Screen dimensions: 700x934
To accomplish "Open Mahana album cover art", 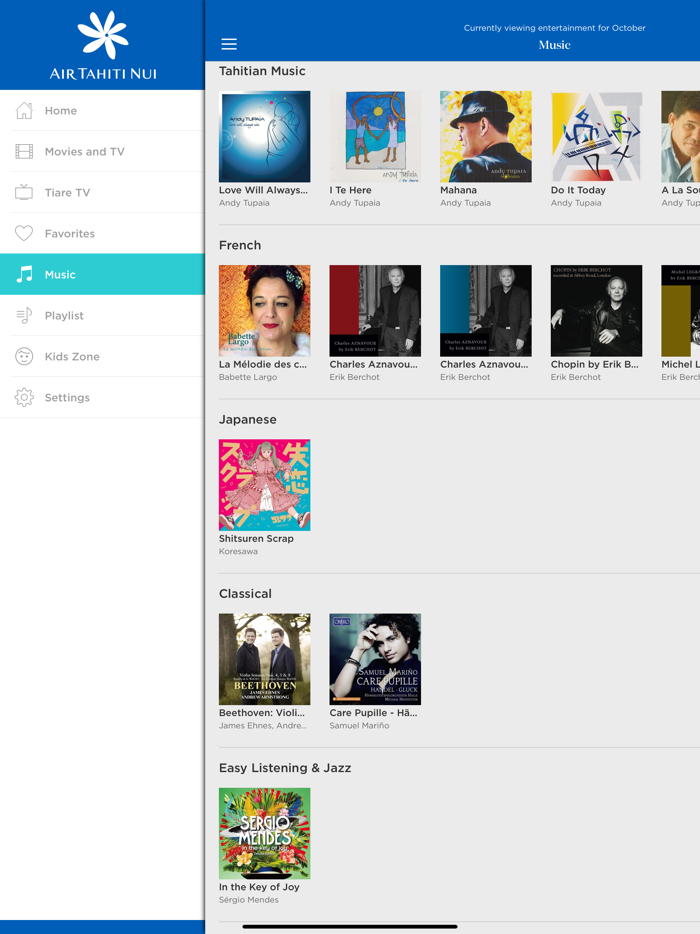I will 486,136.
